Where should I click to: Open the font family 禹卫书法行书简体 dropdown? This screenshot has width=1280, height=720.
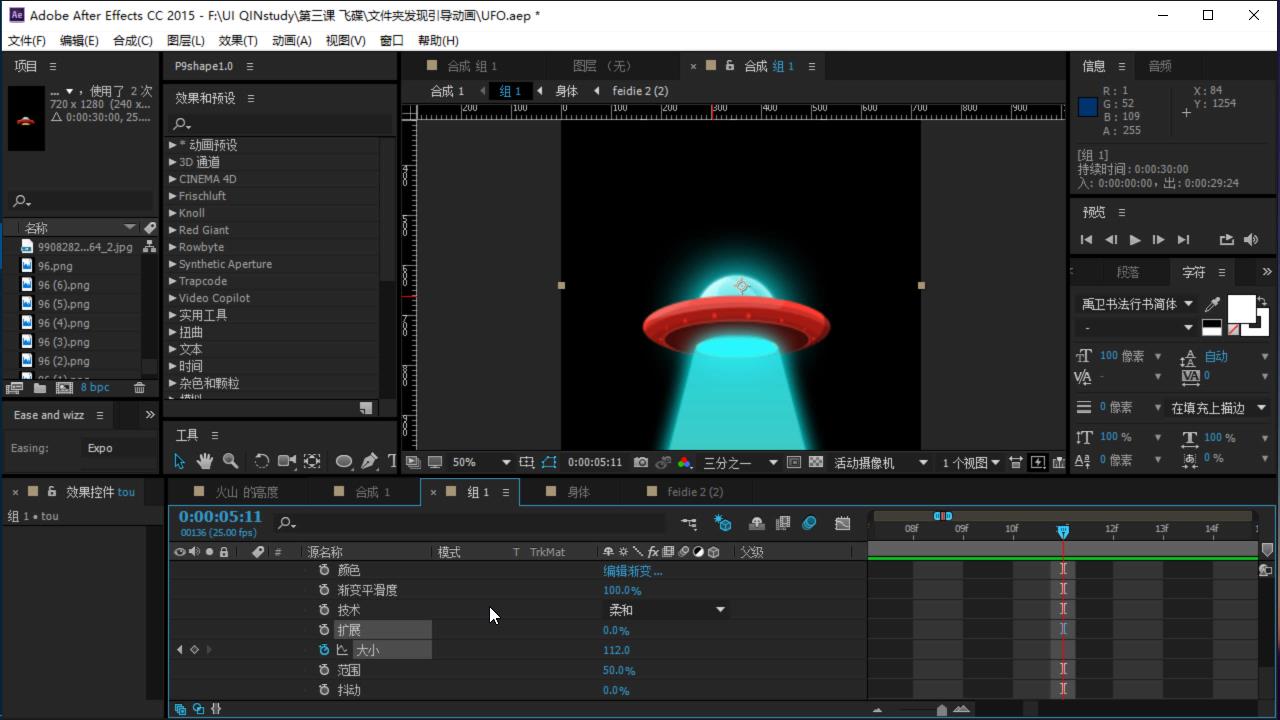1137,304
